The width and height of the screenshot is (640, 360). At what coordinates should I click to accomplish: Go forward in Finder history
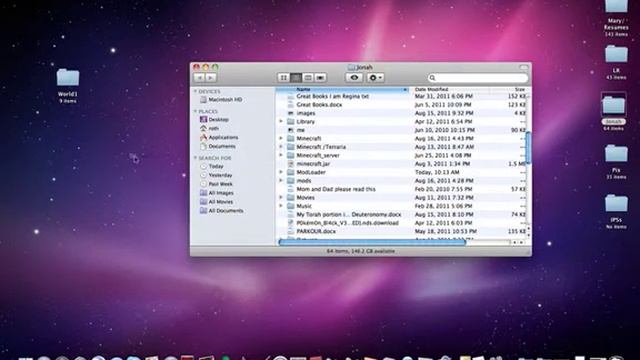click(x=211, y=78)
